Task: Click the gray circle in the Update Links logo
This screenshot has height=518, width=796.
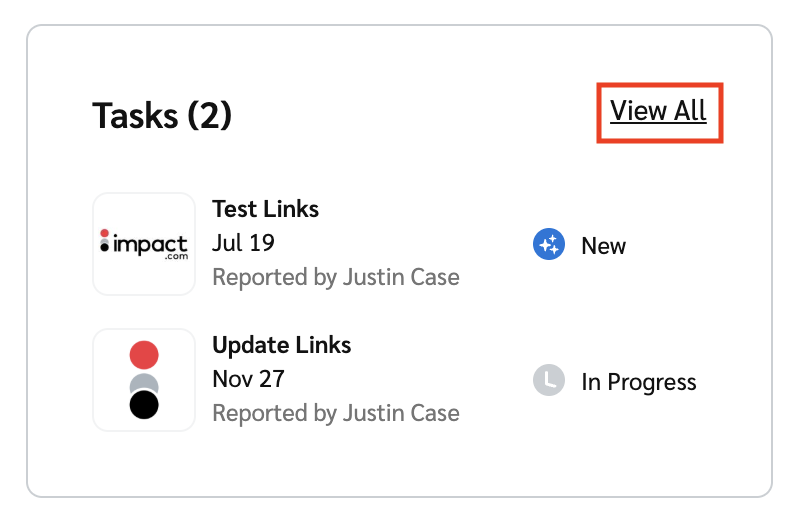Action: tap(144, 382)
